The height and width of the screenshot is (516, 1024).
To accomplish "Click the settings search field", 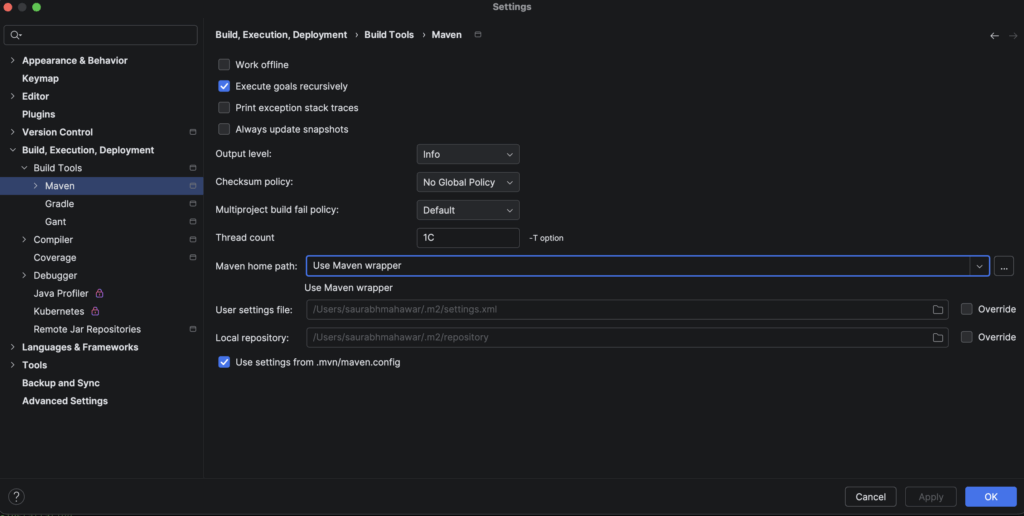I will (100, 35).
